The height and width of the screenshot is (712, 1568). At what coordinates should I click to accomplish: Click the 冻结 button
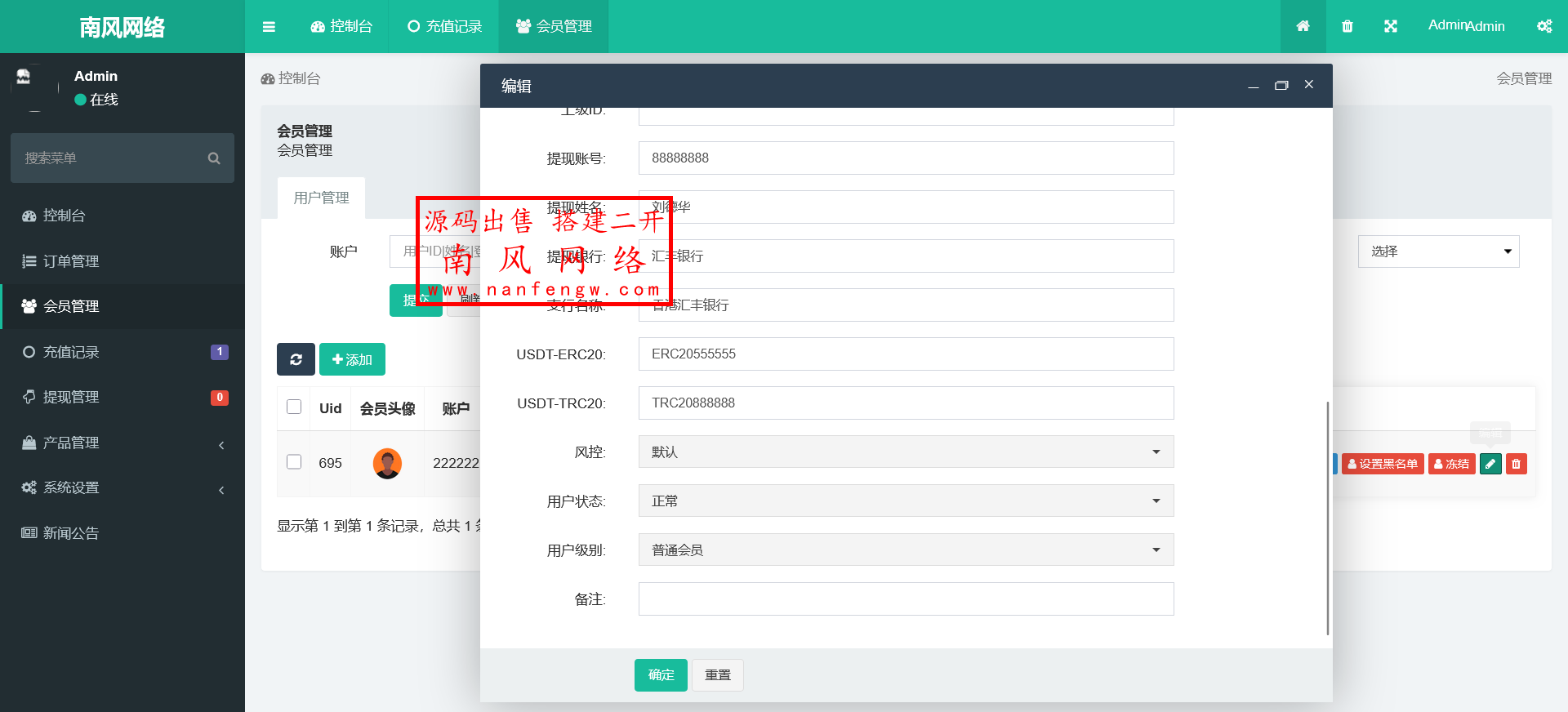tap(1451, 464)
